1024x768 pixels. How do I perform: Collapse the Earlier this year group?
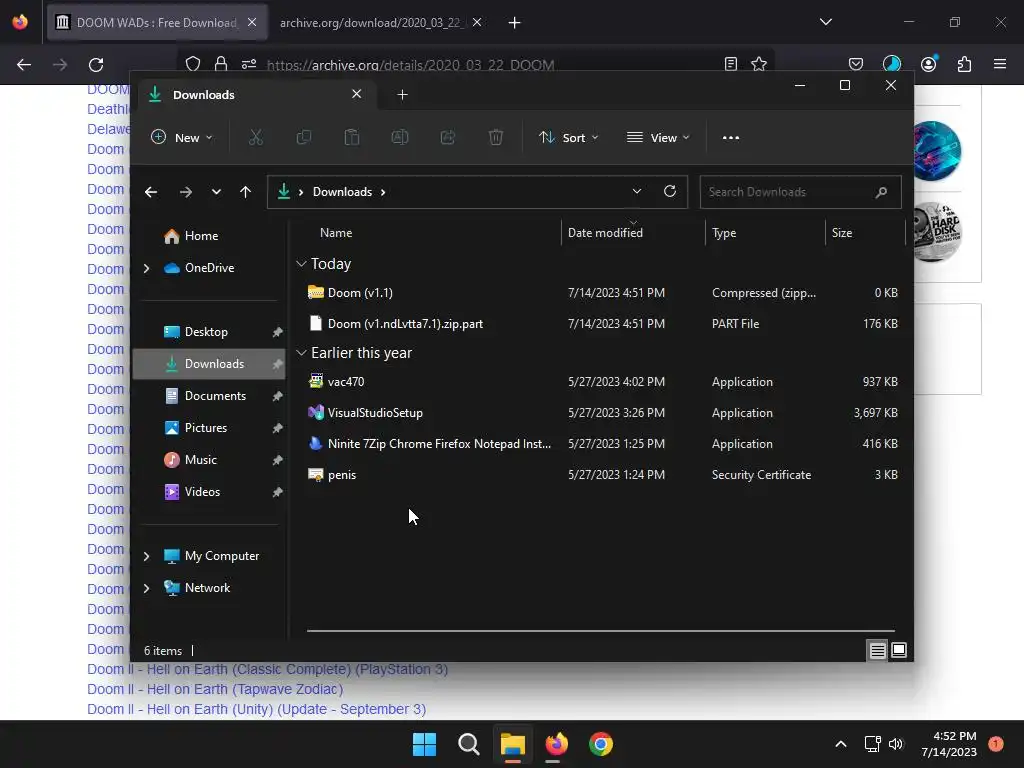point(301,353)
